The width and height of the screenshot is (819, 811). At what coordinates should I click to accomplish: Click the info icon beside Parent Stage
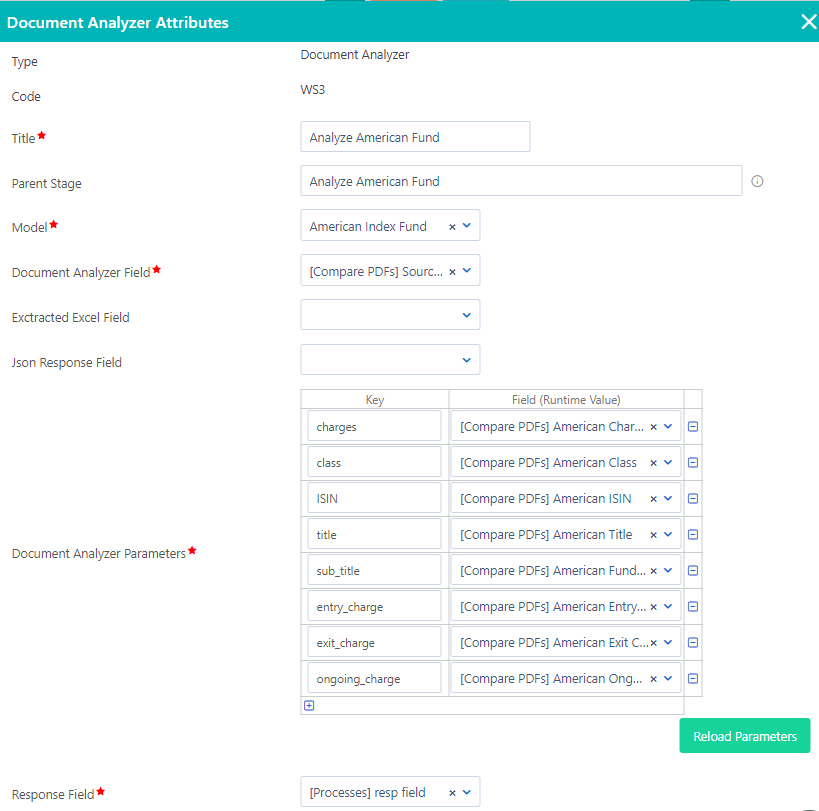(x=757, y=181)
